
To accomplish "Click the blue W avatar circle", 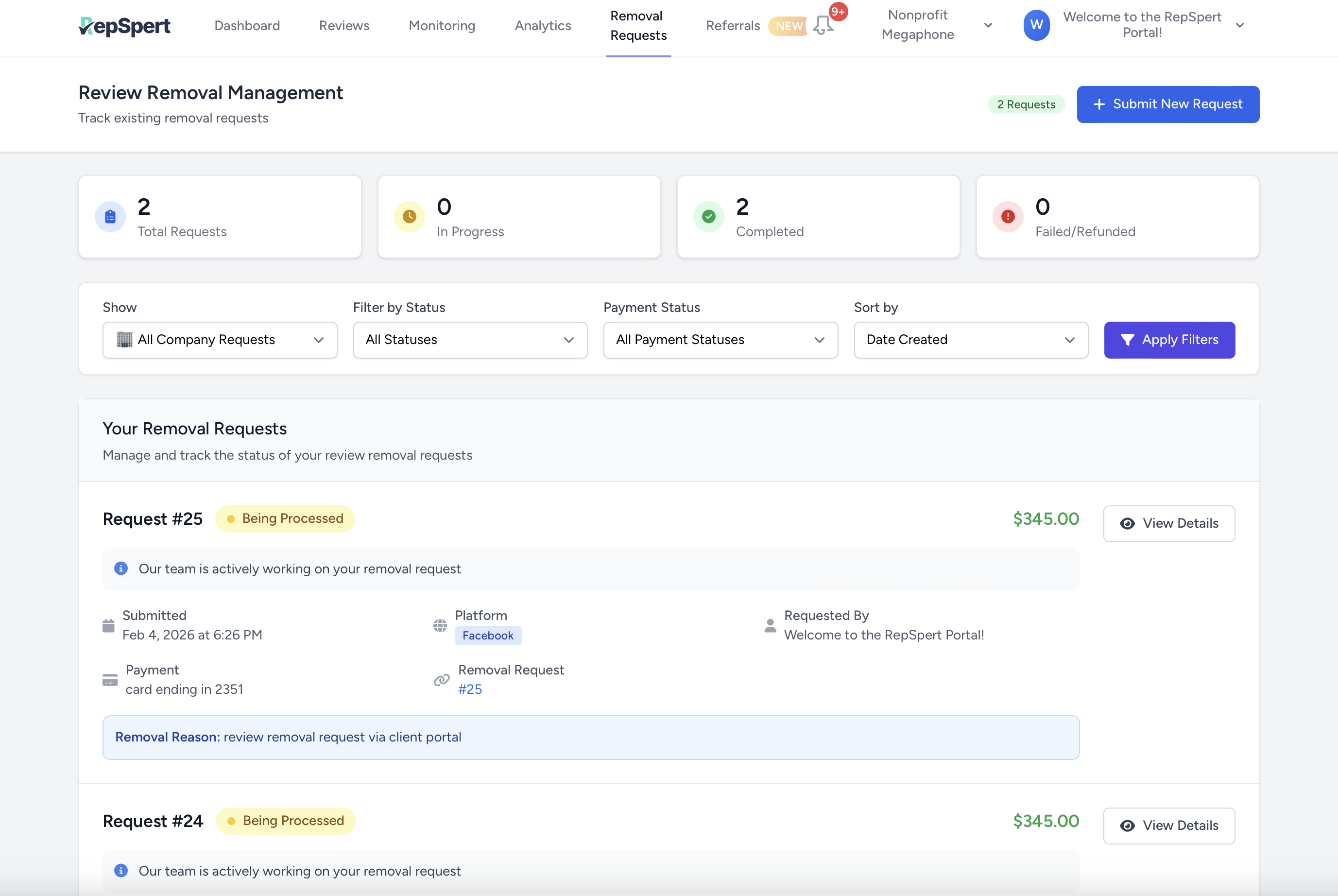I will click(1036, 25).
